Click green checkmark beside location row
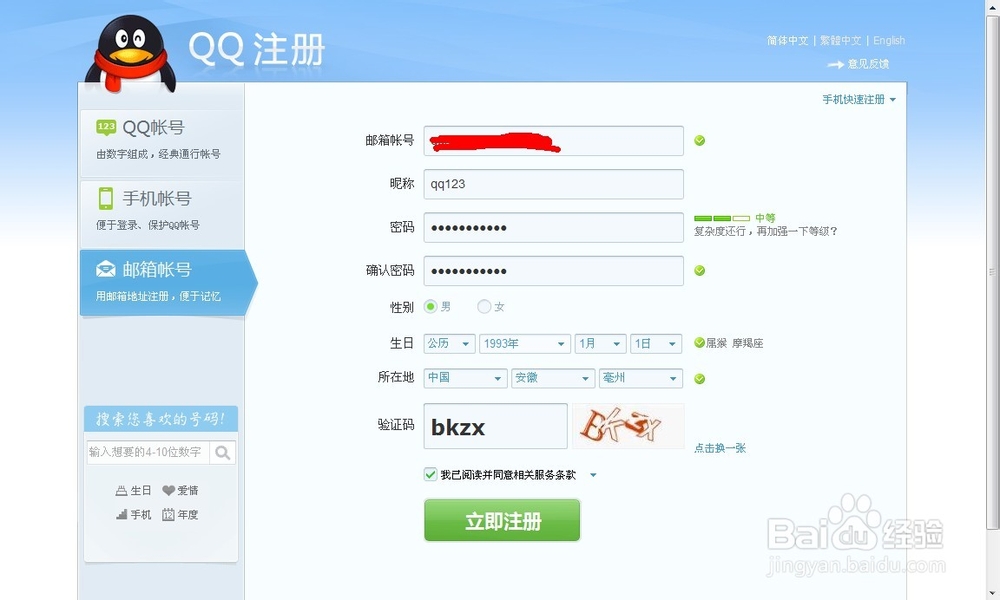Viewport: 1000px width, 600px height. [700, 379]
